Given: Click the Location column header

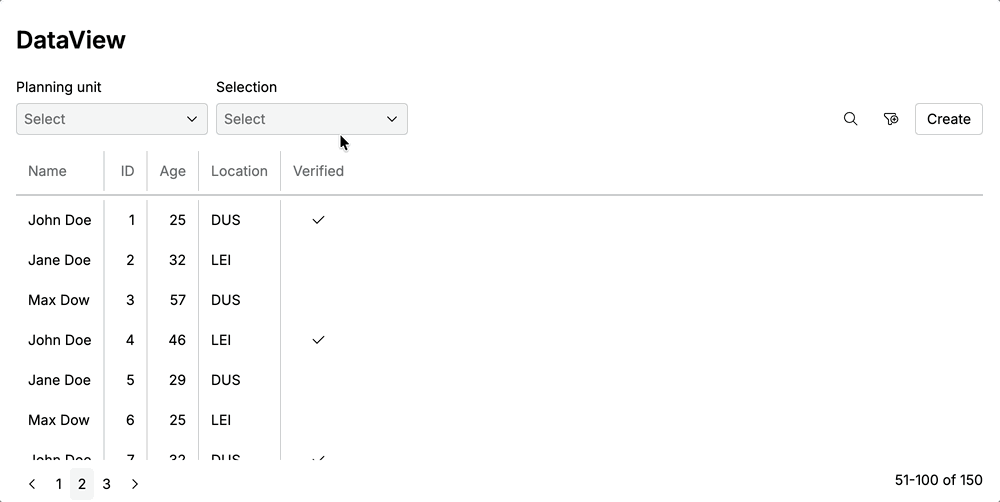Looking at the screenshot, I should pyautogui.click(x=239, y=171).
